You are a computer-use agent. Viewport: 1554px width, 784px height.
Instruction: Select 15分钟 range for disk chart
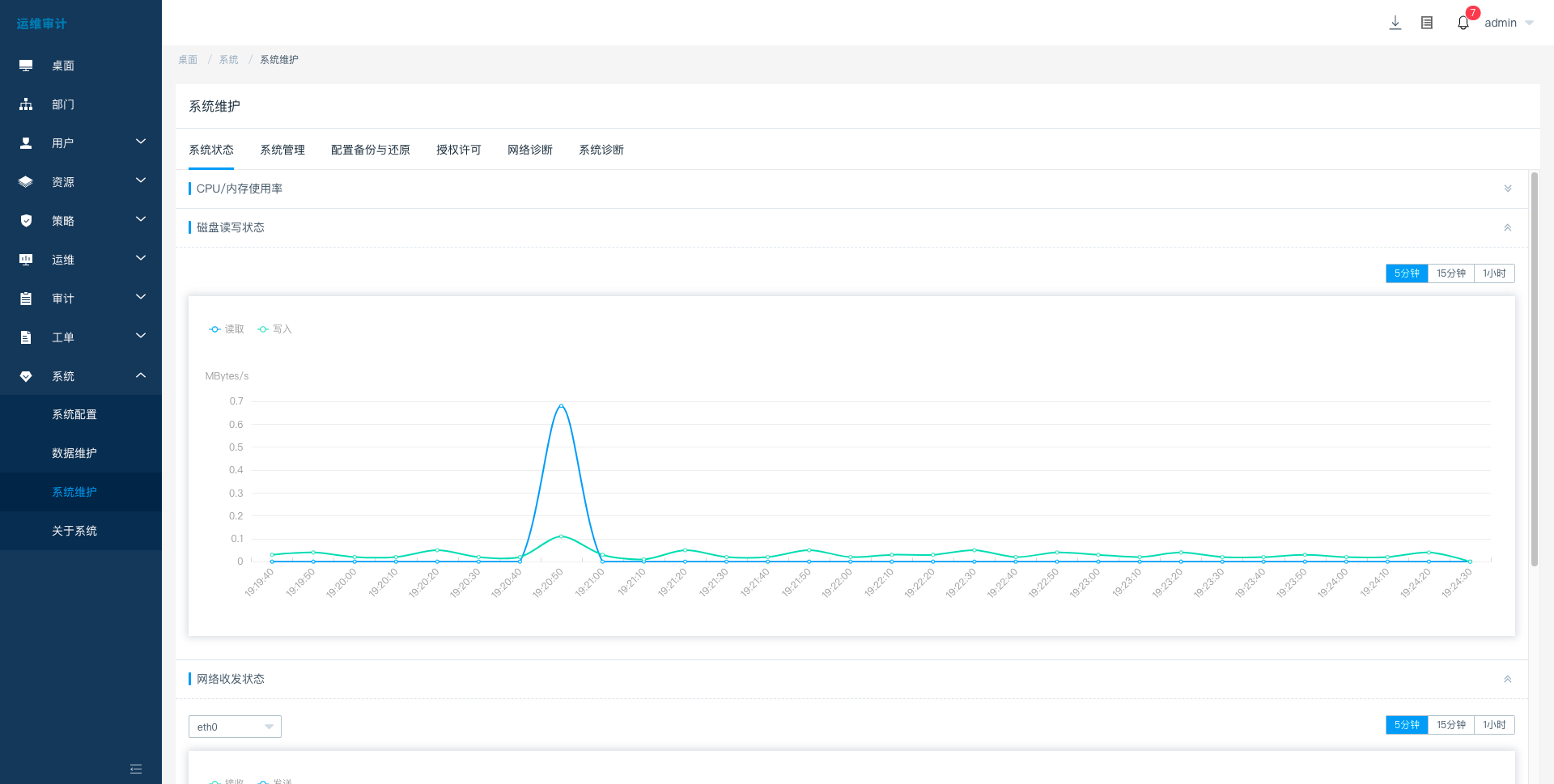[1451, 273]
